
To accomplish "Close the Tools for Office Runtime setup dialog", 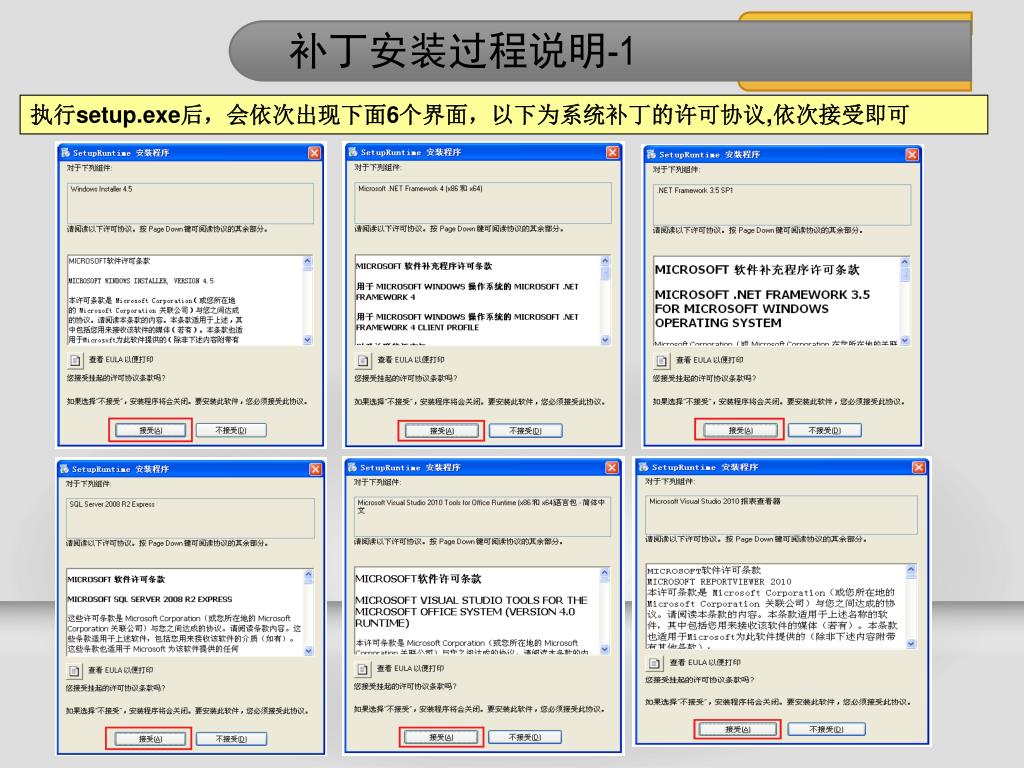I will (x=611, y=468).
